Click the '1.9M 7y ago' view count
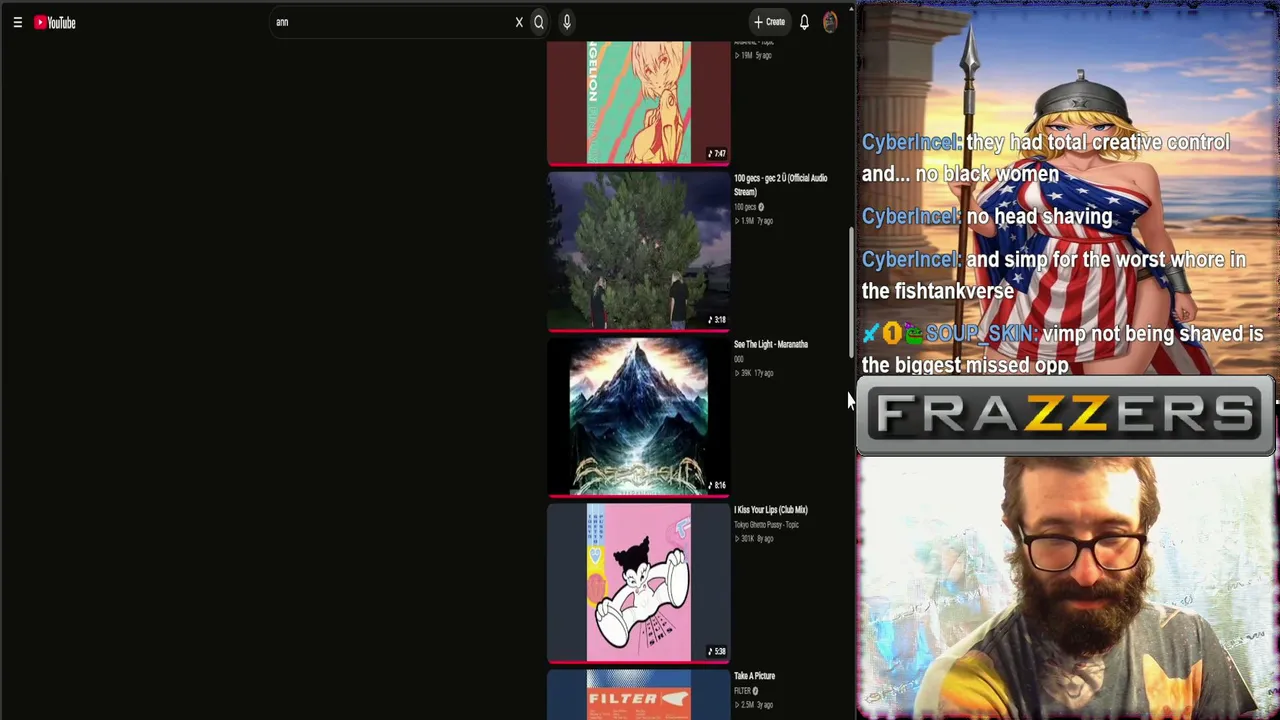The height and width of the screenshot is (720, 1280). pyautogui.click(x=755, y=221)
